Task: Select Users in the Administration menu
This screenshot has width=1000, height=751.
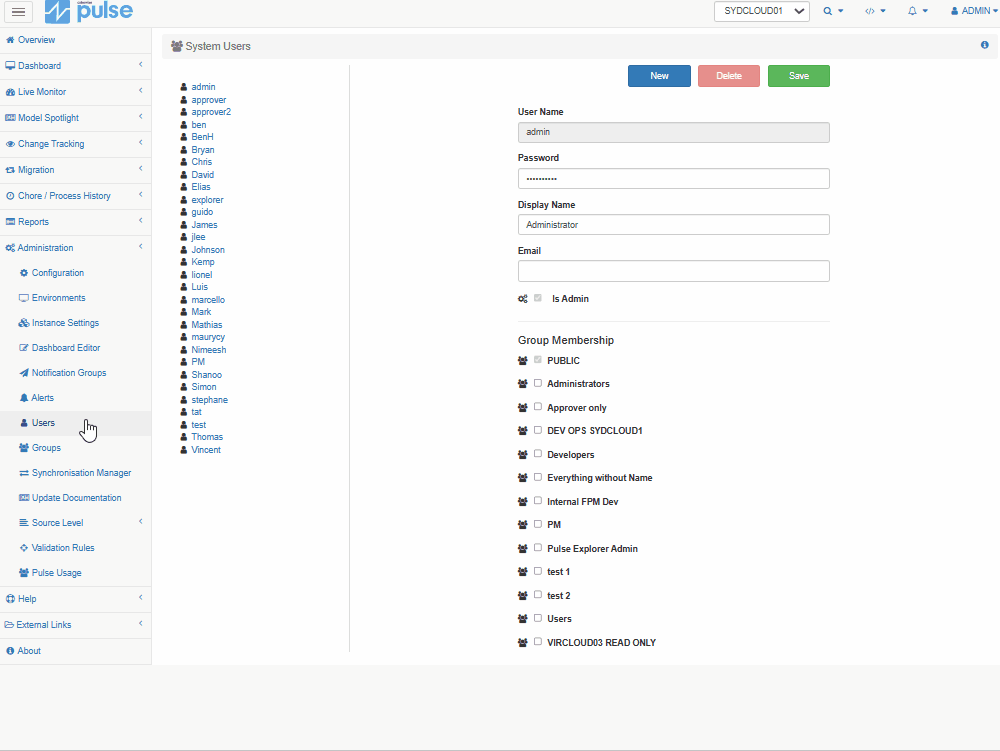Action: 75,423
